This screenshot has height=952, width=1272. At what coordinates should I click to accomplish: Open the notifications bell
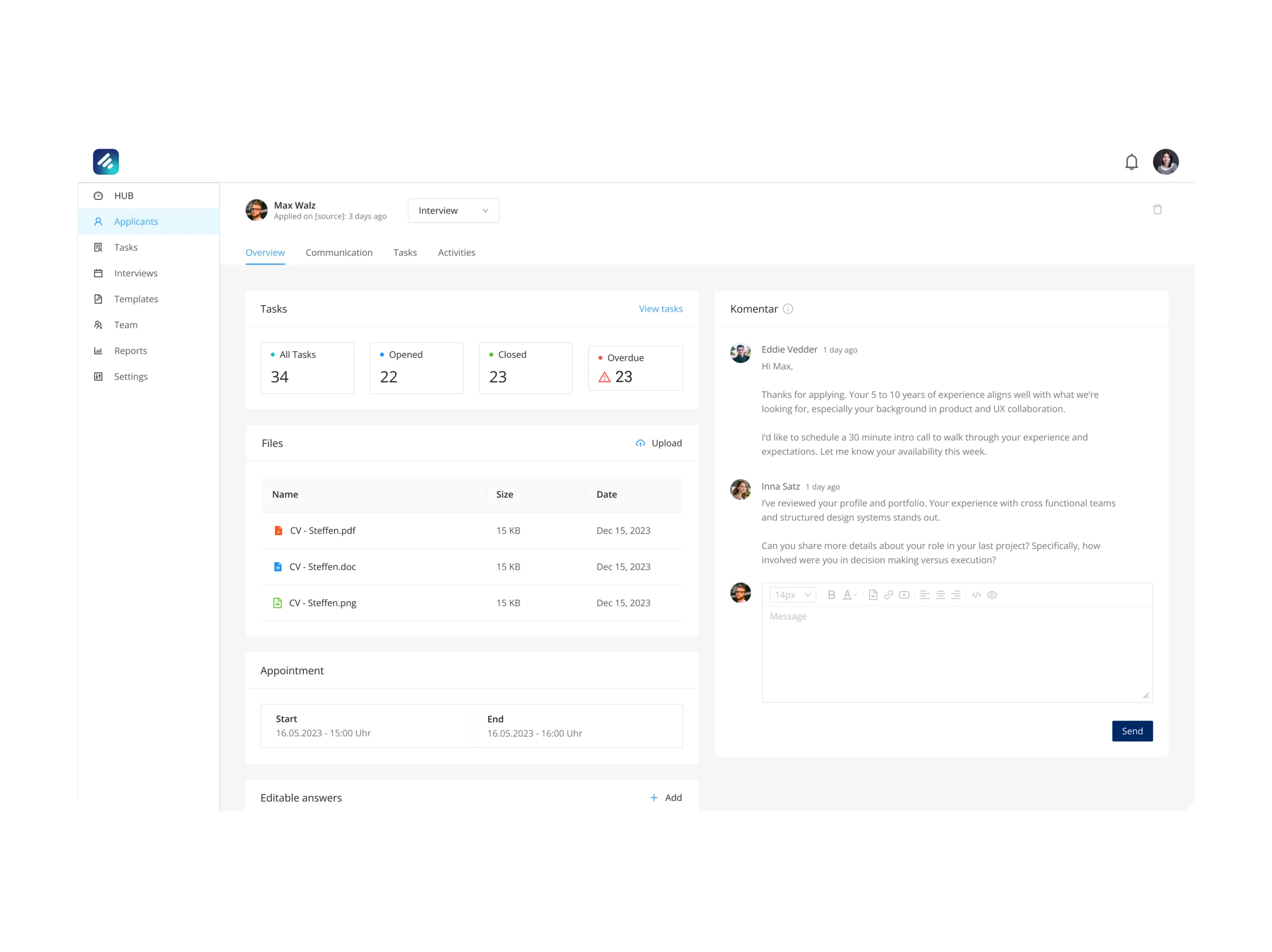point(1131,162)
